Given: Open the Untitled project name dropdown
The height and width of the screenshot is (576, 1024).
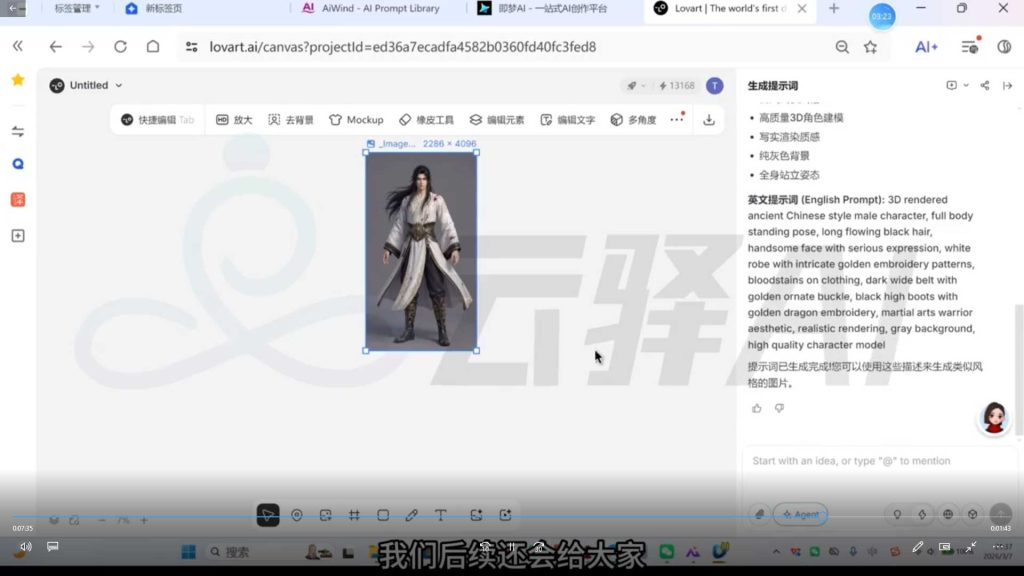Looking at the screenshot, I should click(113, 85).
